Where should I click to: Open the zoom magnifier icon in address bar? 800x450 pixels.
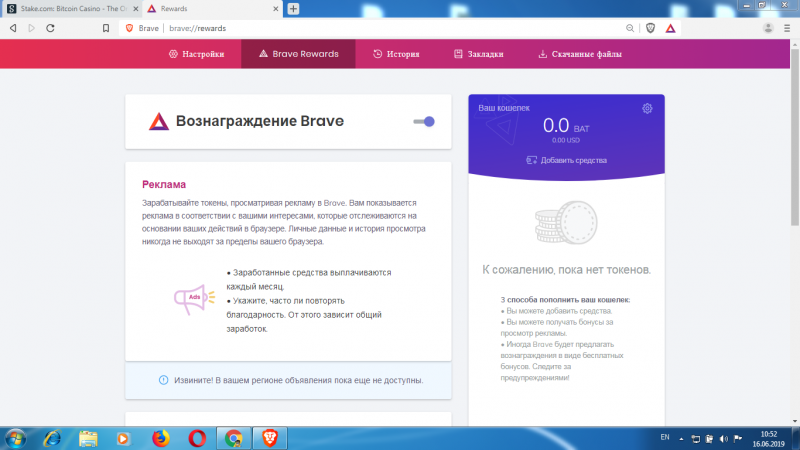click(x=630, y=28)
